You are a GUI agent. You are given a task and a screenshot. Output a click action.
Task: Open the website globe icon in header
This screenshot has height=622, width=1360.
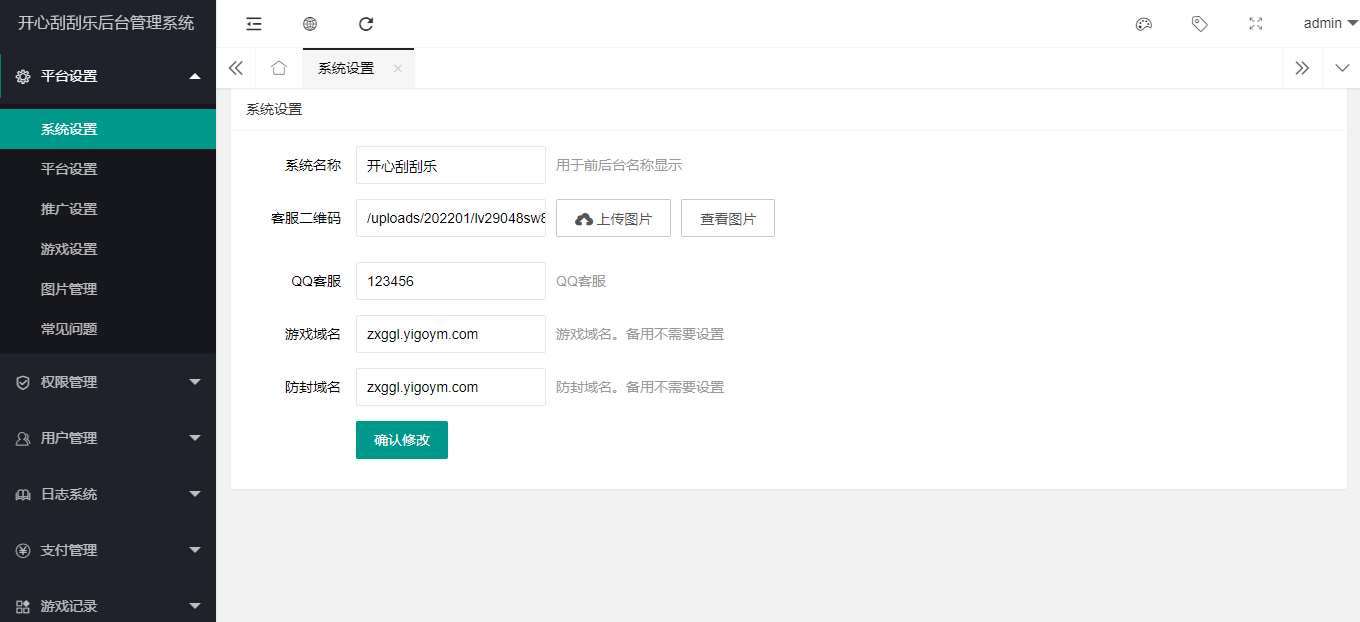point(310,24)
